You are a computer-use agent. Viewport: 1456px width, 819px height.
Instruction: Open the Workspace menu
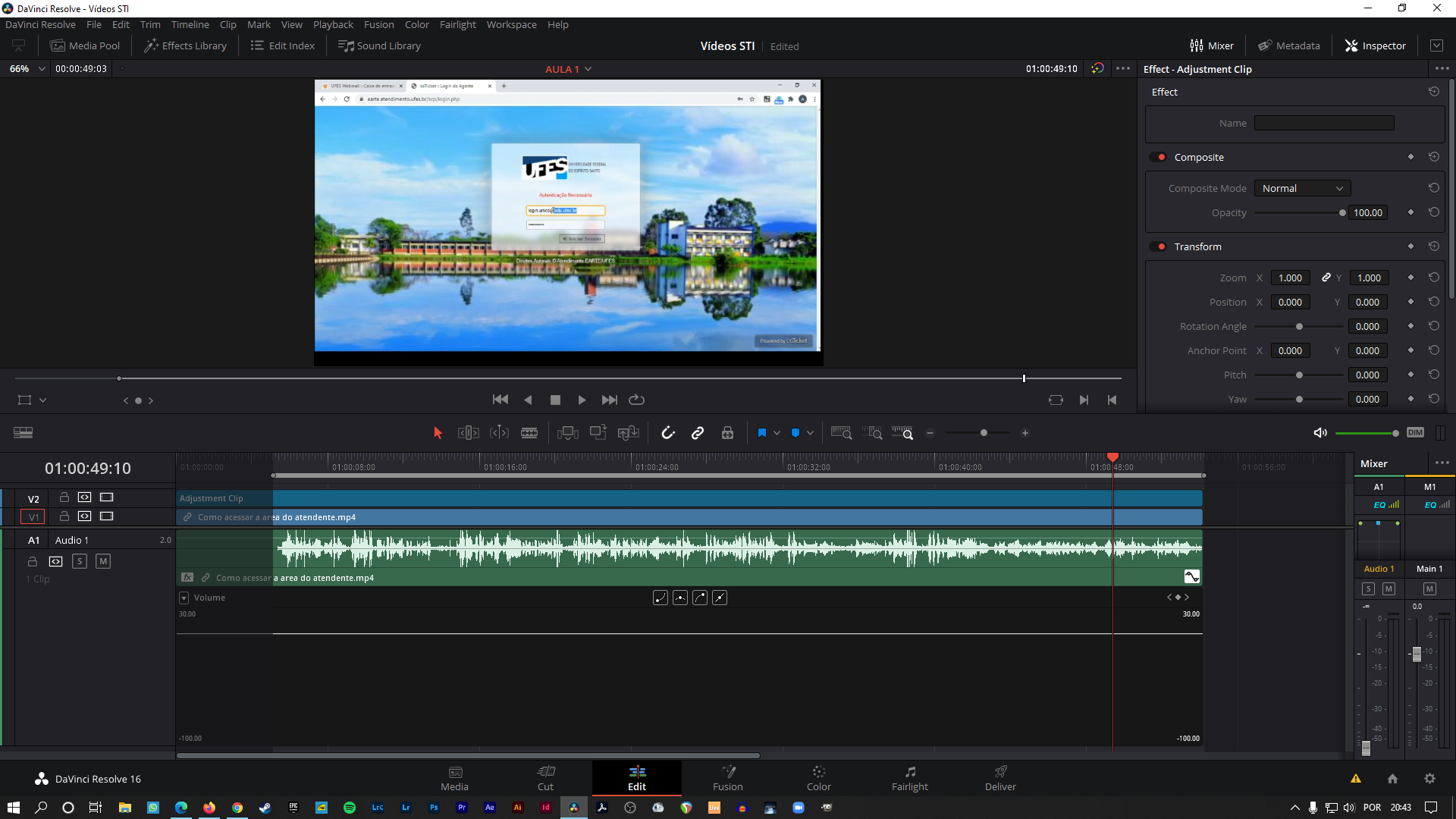point(511,24)
